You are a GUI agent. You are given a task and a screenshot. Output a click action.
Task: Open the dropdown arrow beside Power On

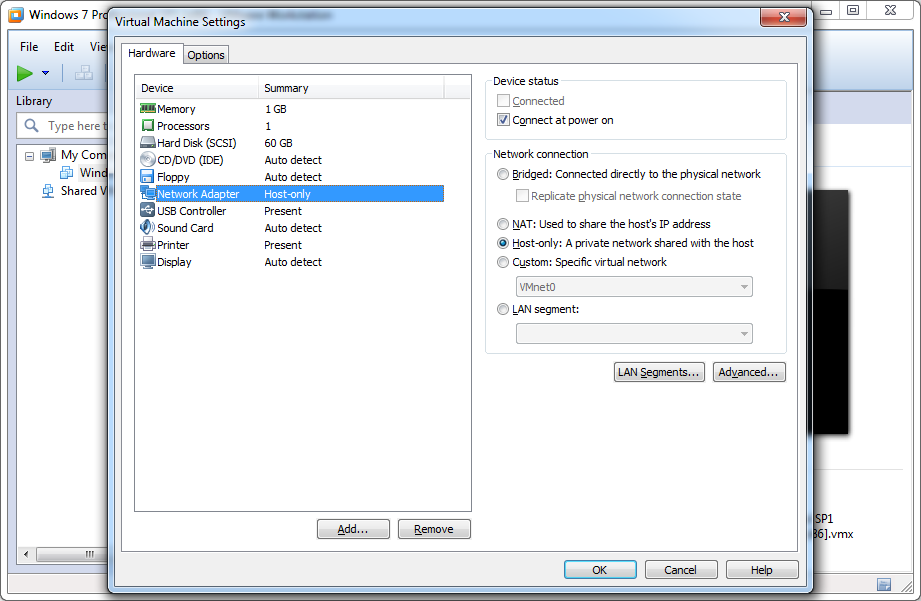[x=45, y=73]
